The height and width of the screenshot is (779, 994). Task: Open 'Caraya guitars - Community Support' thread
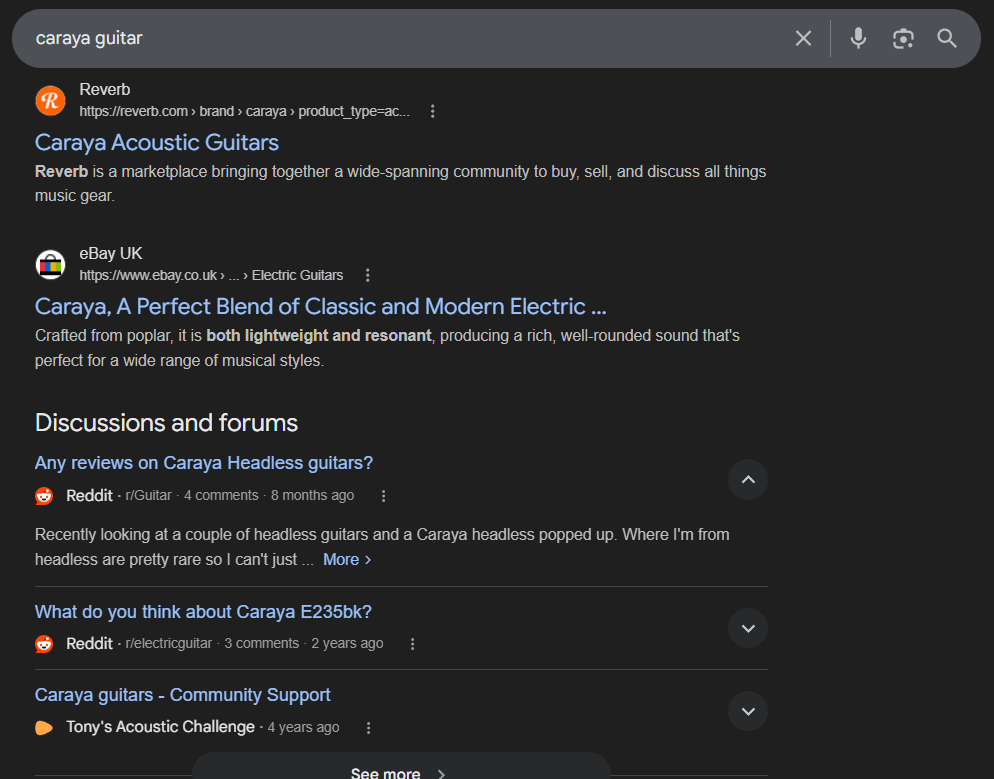[183, 695]
